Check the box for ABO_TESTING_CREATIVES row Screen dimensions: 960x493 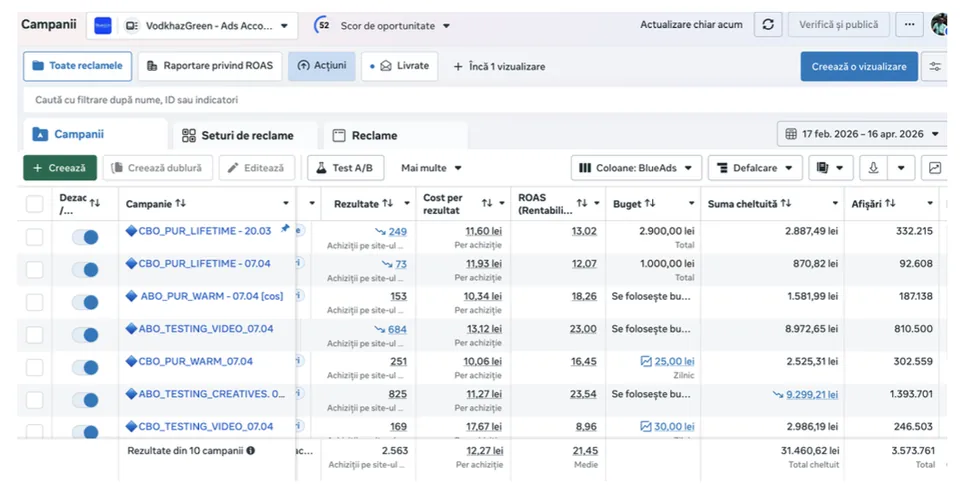35,400
